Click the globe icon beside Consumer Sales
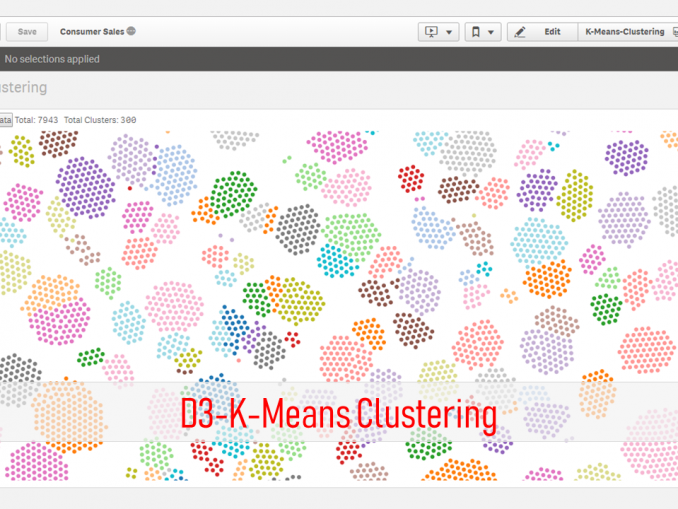678x509 pixels. (x=131, y=31)
